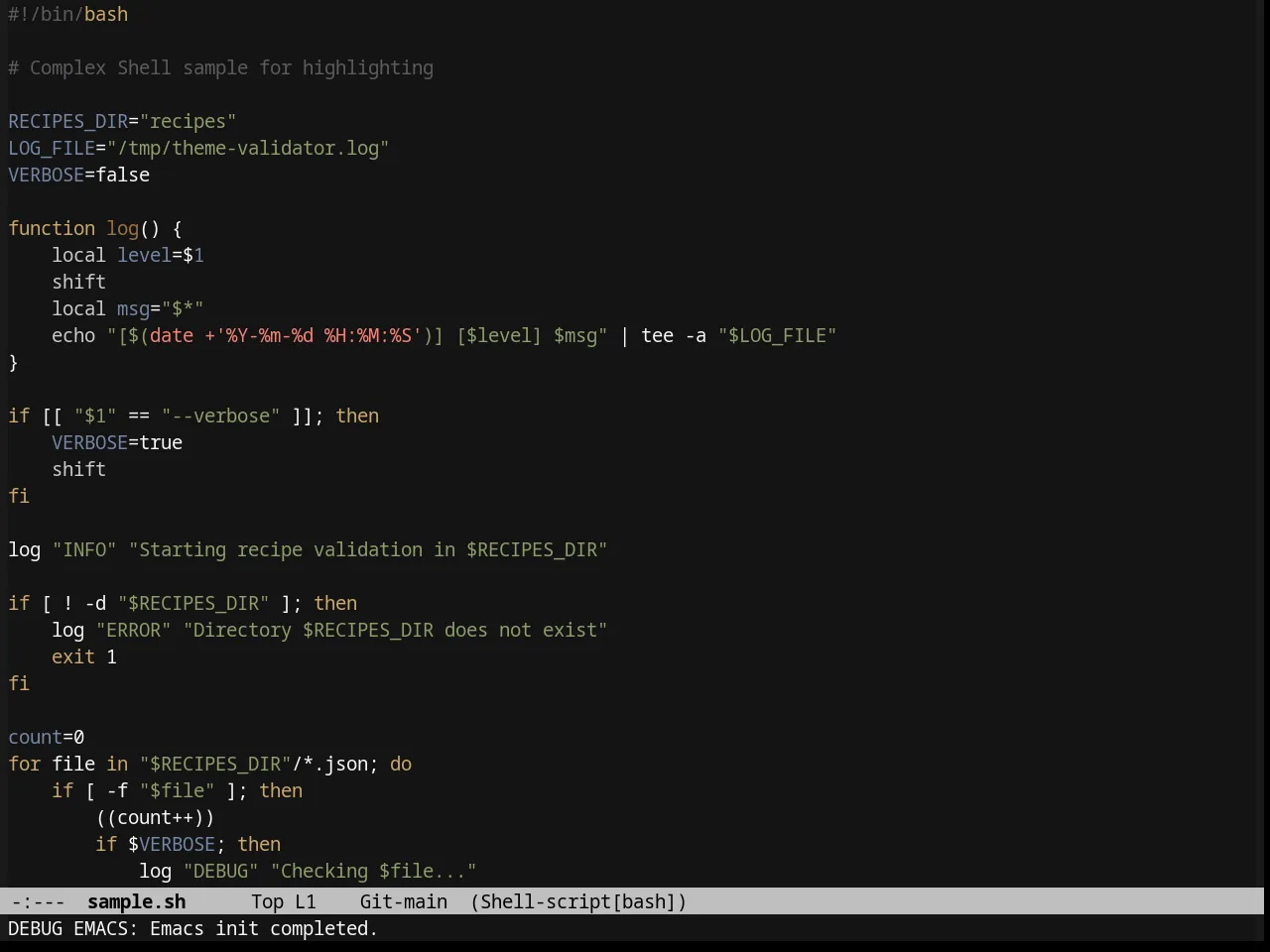Click the L1 line number indicator
The width and height of the screenshot is (1270, 952).
click(305, 901)
